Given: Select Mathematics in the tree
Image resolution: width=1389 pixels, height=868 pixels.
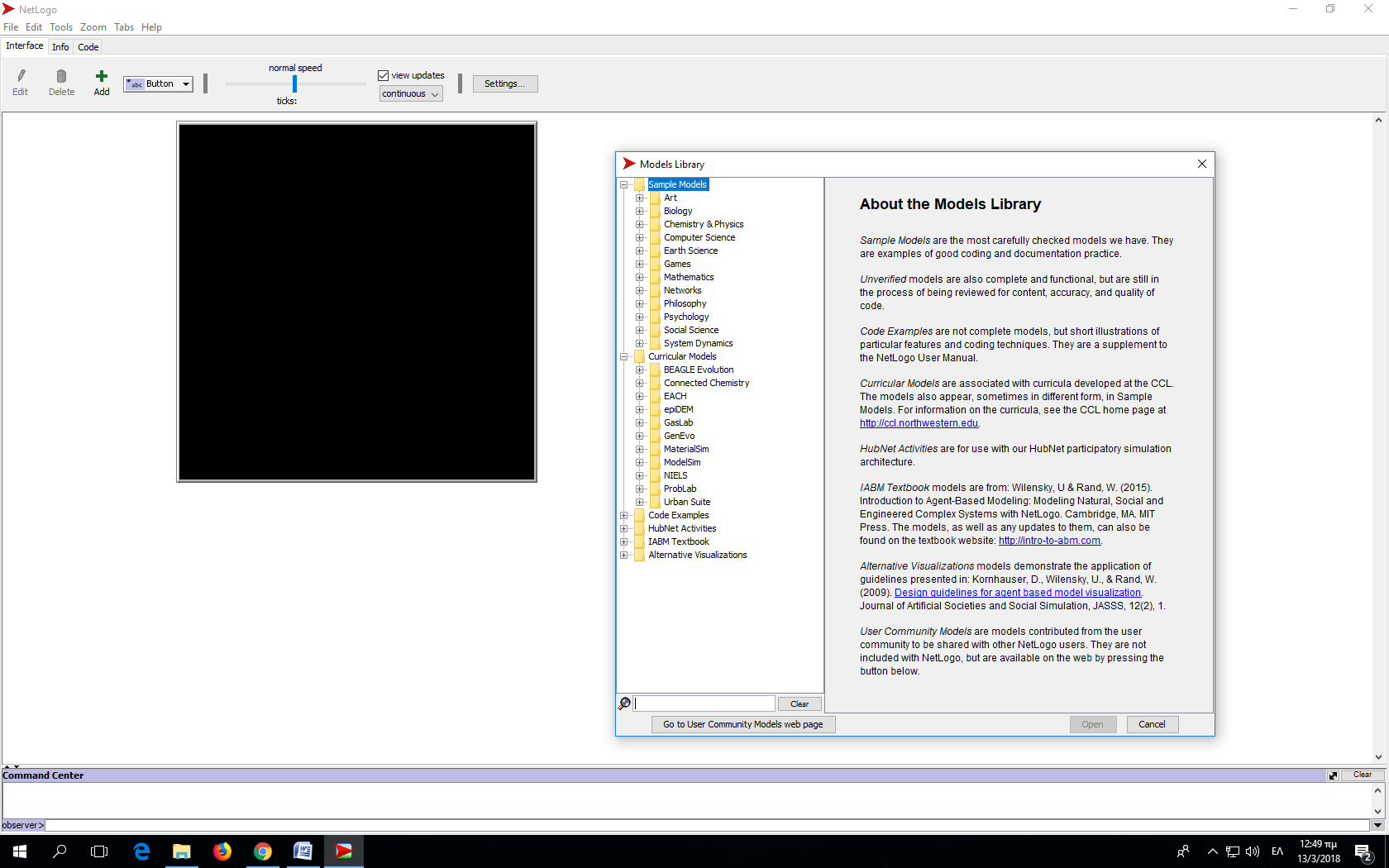Looking at the screenshot, I should pyautogui.click(x=689, y=277).
